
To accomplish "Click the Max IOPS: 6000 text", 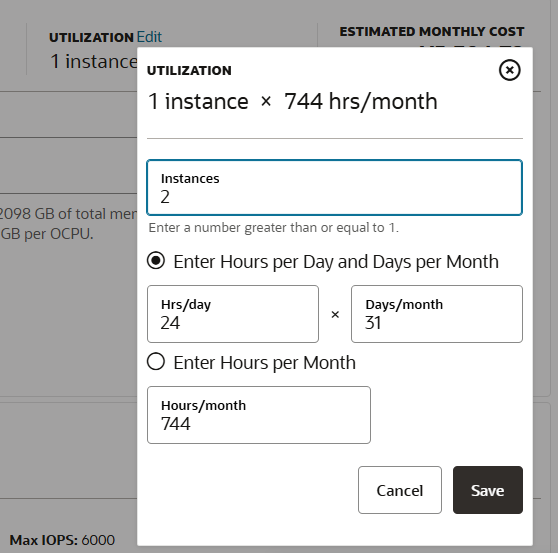I will [62, 540].
